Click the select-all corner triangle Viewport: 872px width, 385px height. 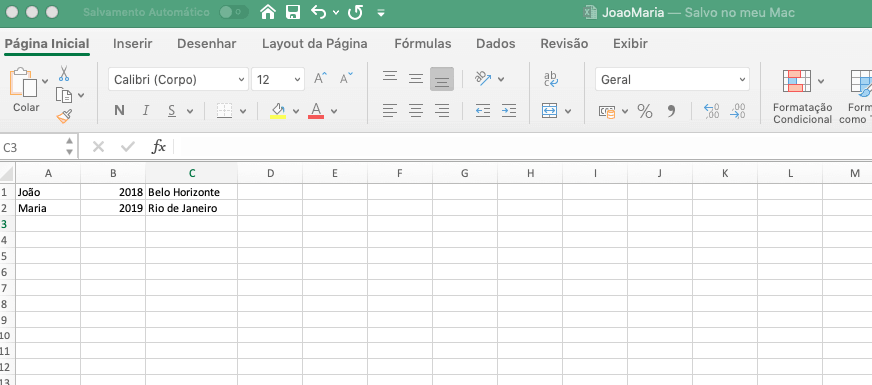click(8, 174)
